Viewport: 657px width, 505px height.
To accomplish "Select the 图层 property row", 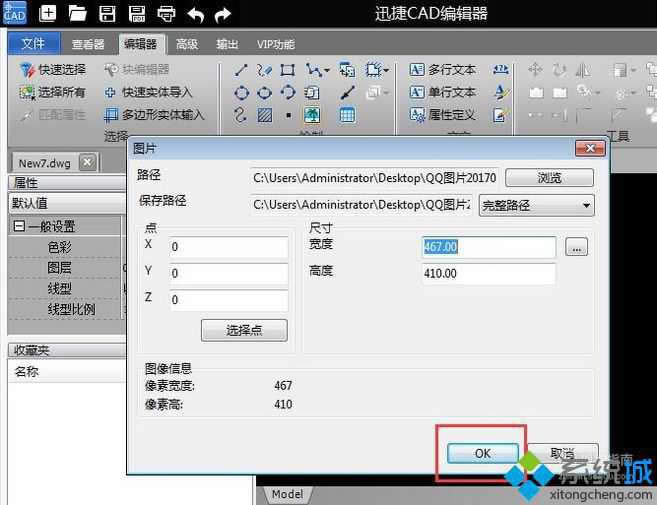I will point(65,267).
